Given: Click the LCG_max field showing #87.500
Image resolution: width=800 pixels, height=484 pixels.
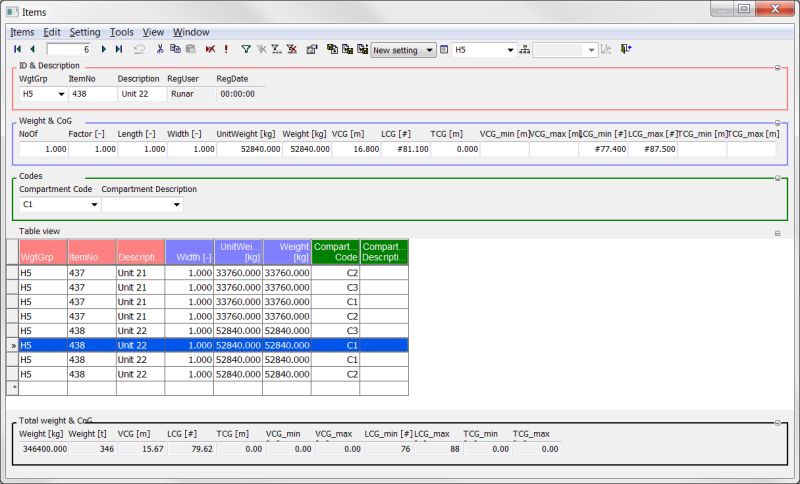Looking at the screenshot, I should 653,149.
